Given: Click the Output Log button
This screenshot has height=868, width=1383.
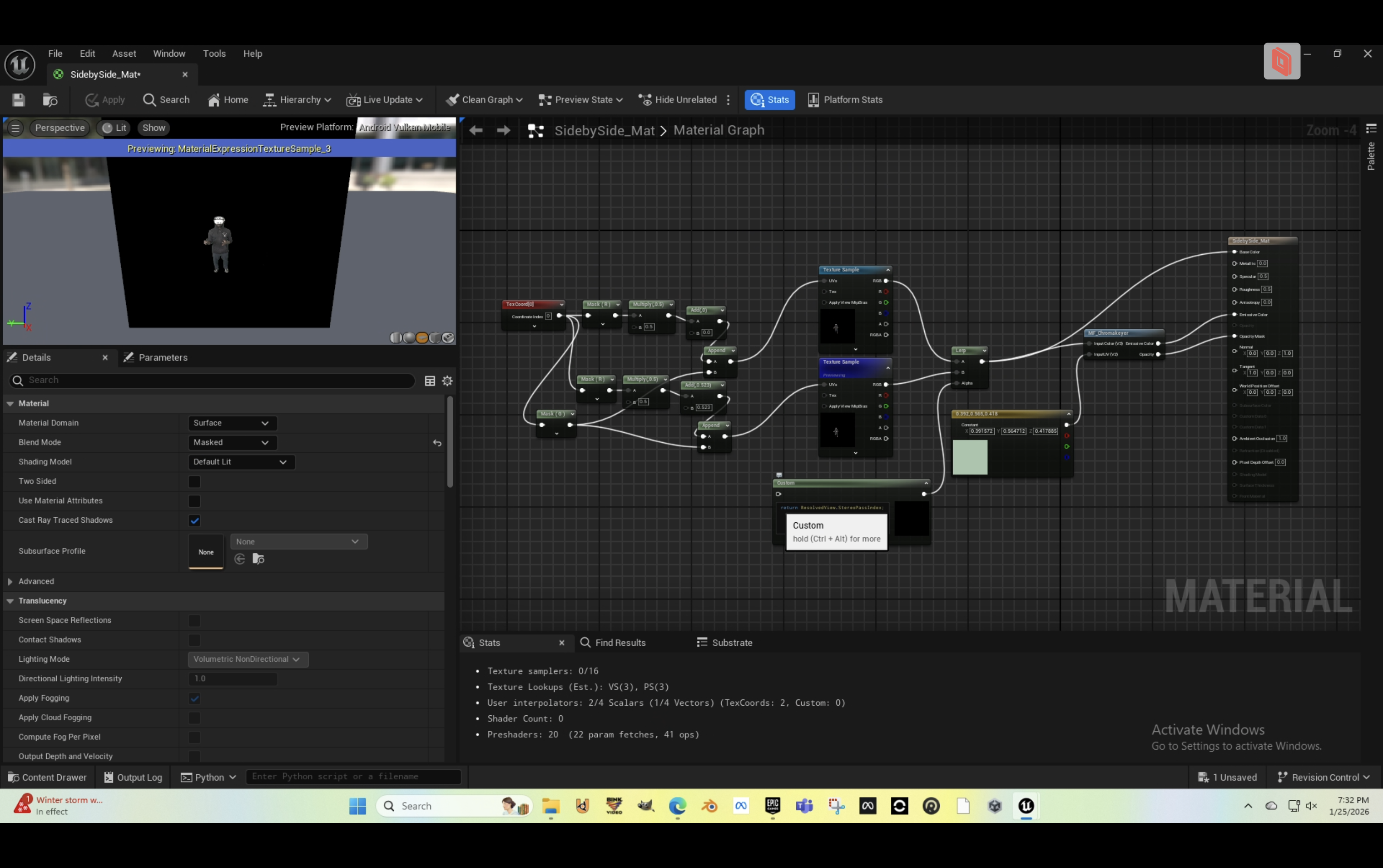Looking at the screenshot, I should tap(133, 777).
